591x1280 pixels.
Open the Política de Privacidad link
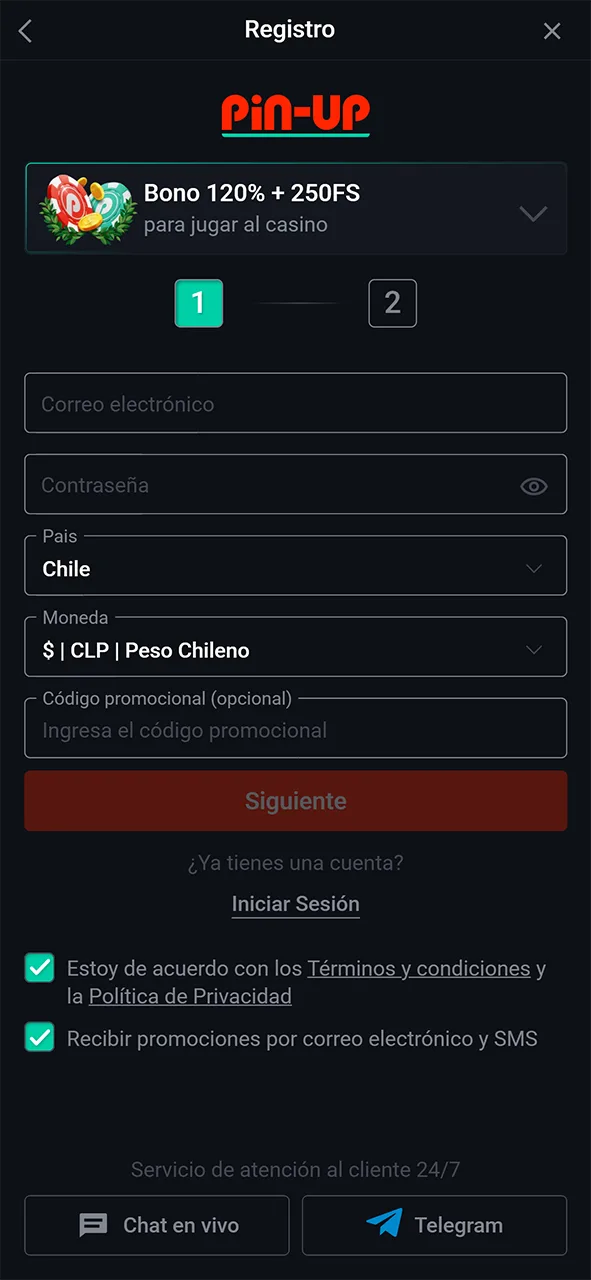tap(190, 996)
